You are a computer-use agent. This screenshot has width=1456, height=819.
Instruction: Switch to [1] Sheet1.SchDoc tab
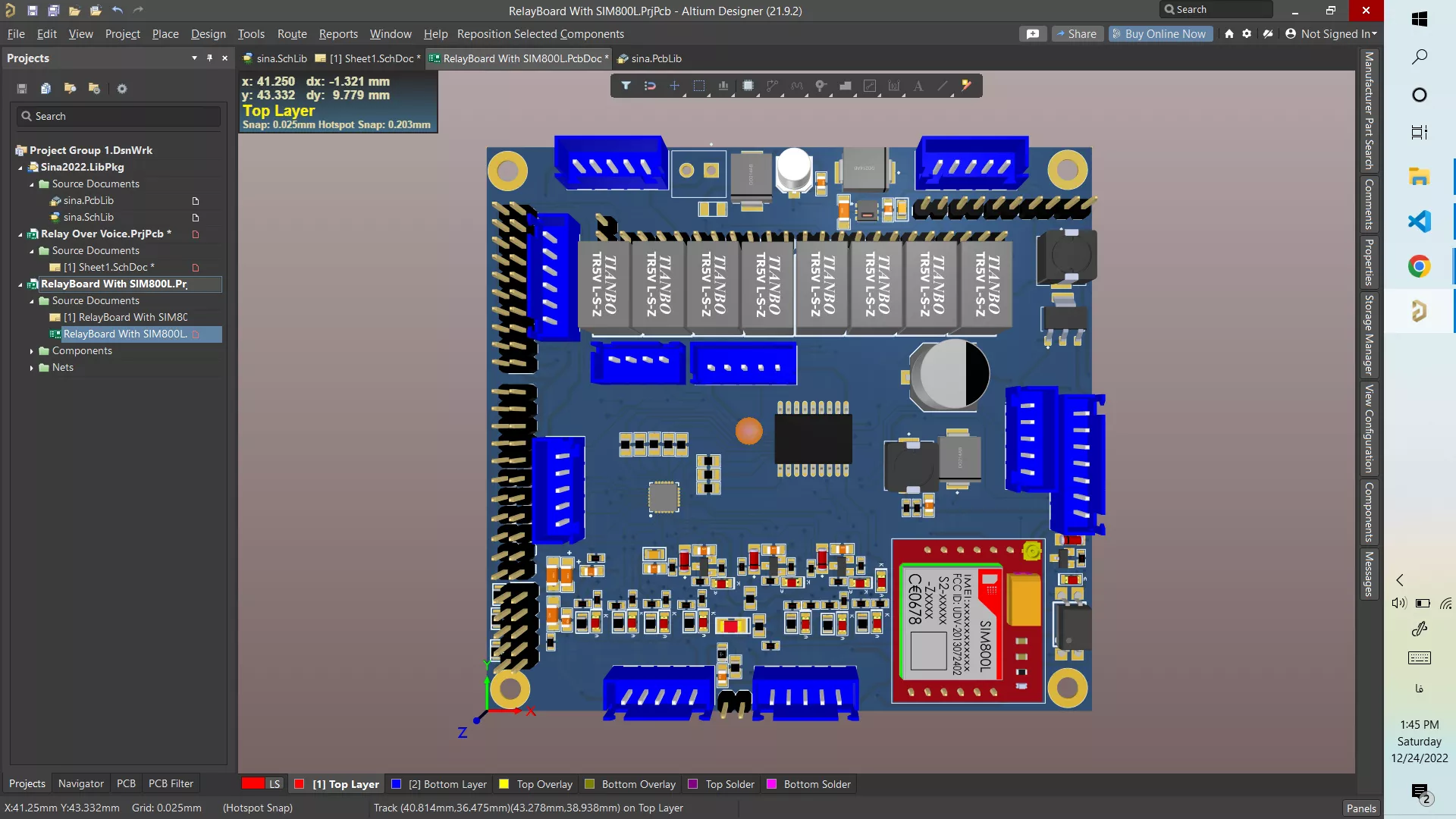pyautogui.click(x=368, y=58)
